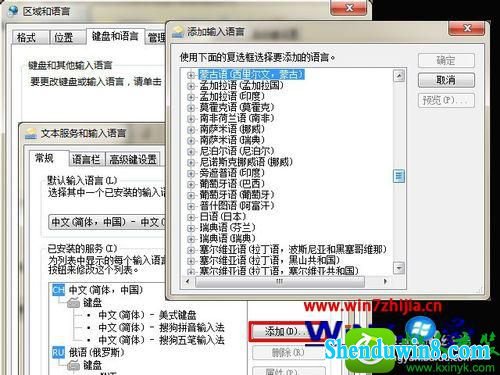The image size is (500, 375).
Task: Click 文本服务和输入语言 title icon
Action: [x=31, y=133]
